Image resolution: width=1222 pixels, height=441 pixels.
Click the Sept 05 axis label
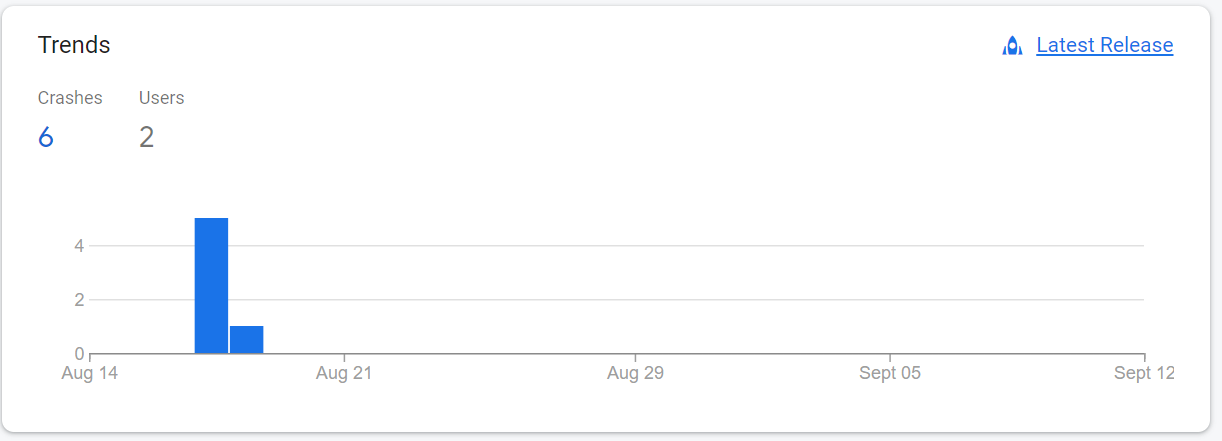click(x=890, y=374)
